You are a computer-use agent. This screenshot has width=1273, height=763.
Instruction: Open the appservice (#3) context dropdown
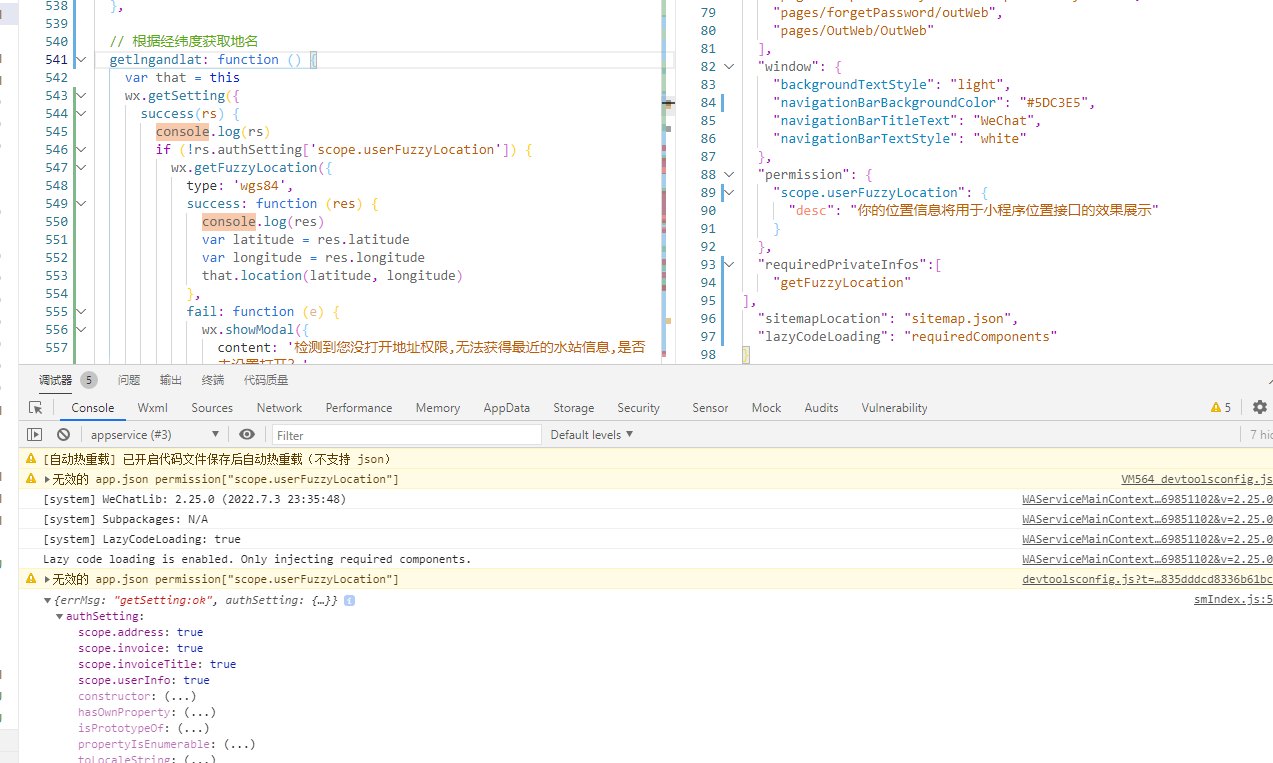tap(154, 435)
